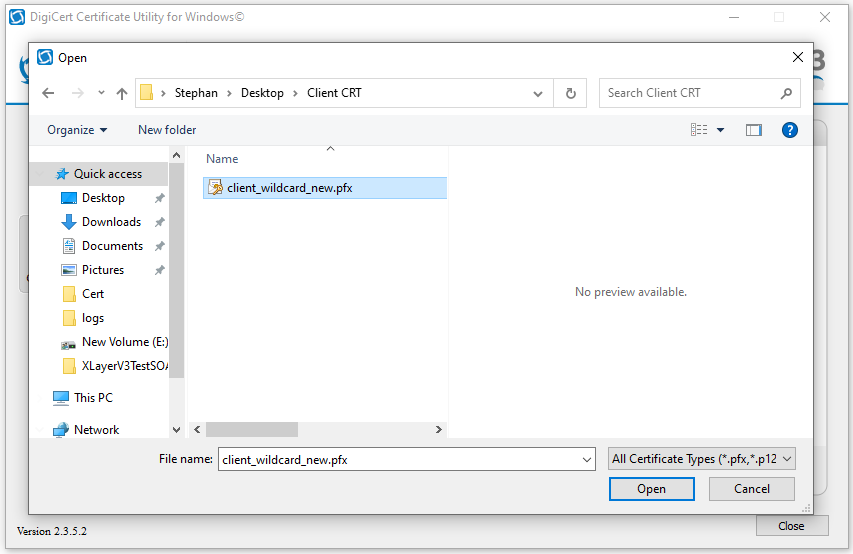Click the Pictures icon
Image resolution: width=853 pixels, height=554 pixels.
coord(69,270)
